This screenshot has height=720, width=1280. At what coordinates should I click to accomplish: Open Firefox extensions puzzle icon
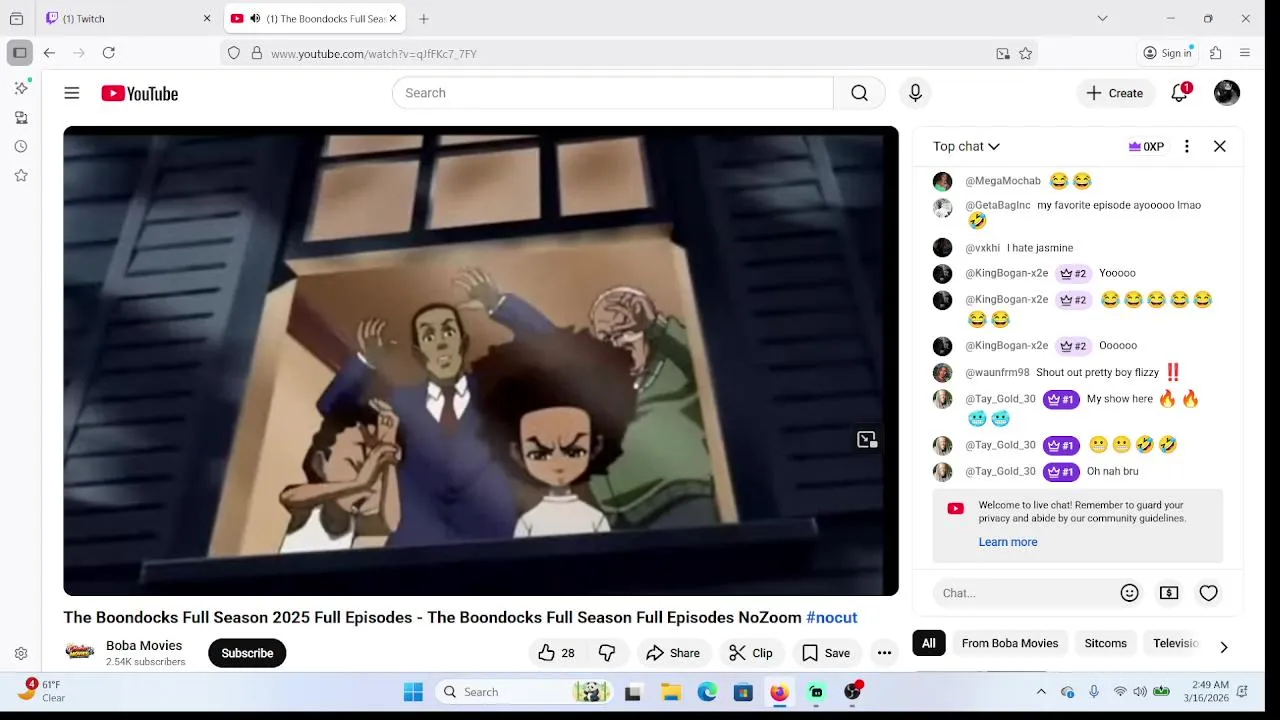pyautogui.click(x=1216, y=53)
